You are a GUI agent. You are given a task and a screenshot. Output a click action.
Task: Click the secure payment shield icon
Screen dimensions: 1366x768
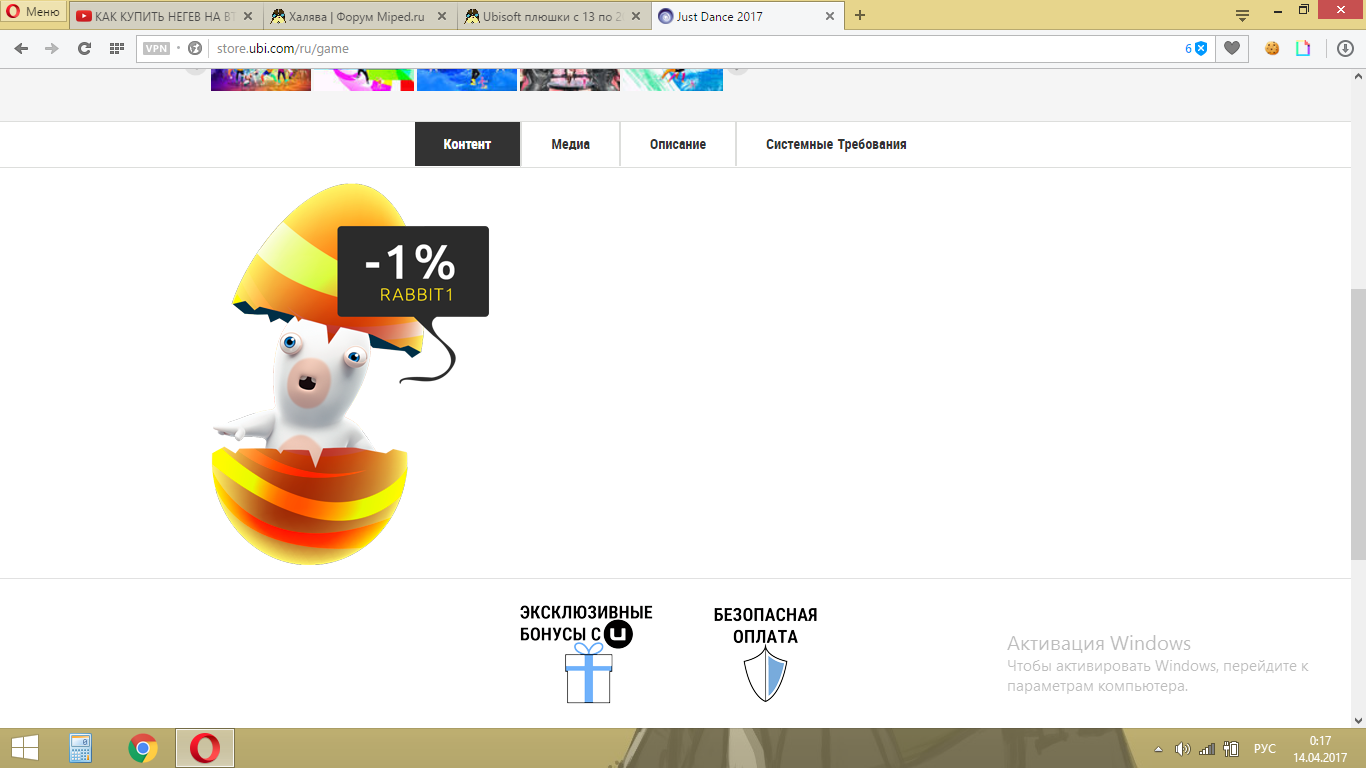click(765, 674)
